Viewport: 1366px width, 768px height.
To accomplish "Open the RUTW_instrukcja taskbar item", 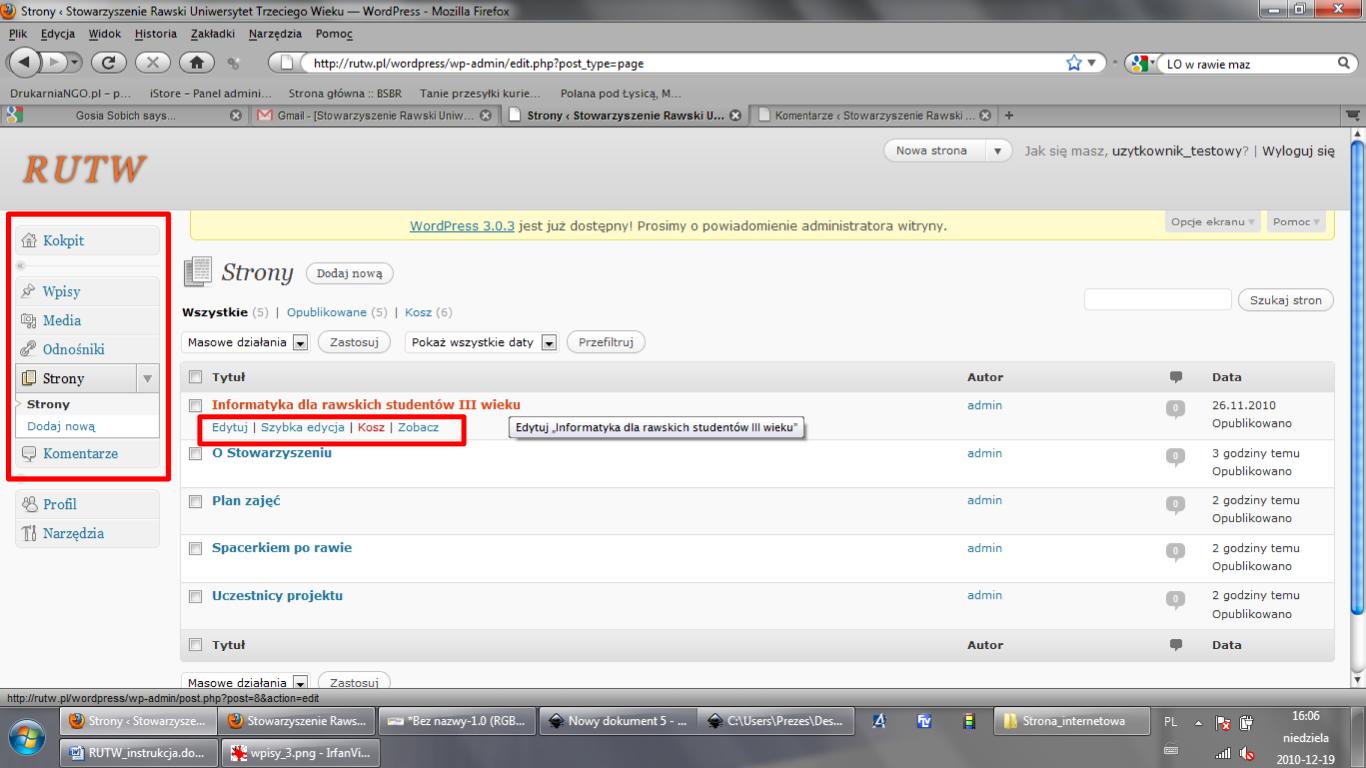I will click(137, 753).
